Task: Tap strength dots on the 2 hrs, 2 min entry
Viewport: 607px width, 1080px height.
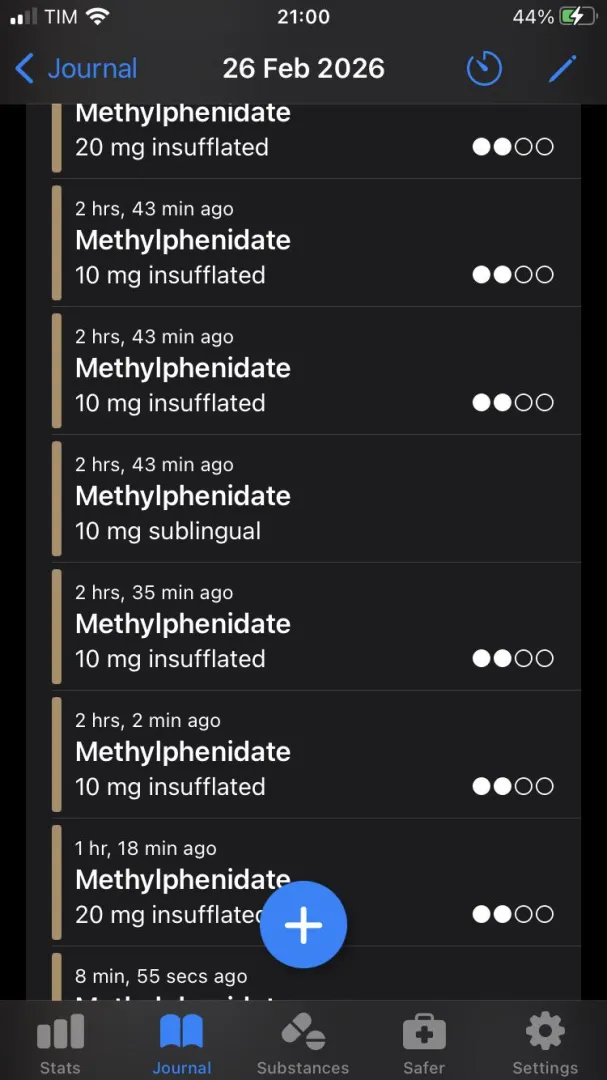Action: point(513,787)
